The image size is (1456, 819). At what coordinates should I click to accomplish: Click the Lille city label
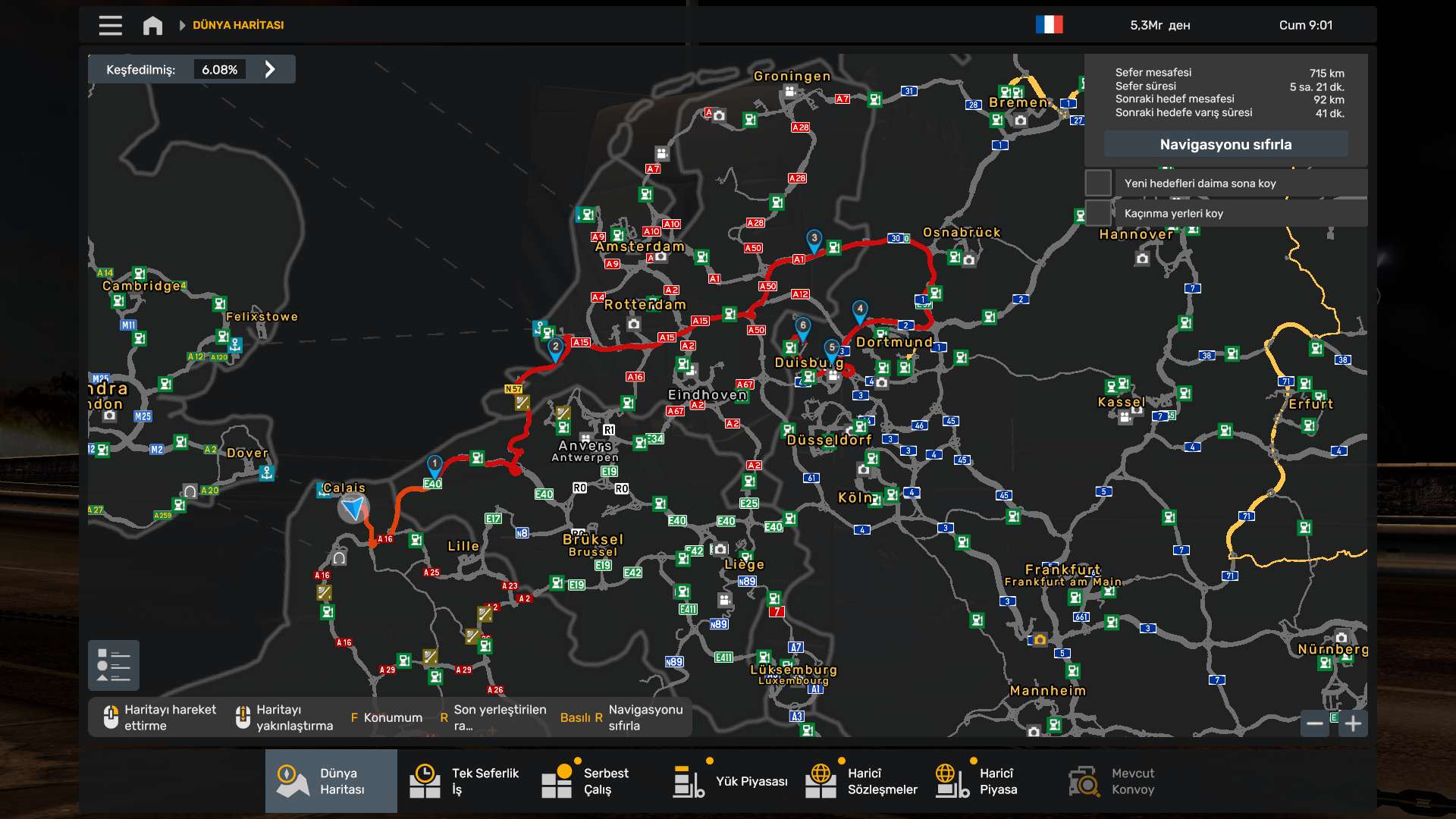click(463, 546)
